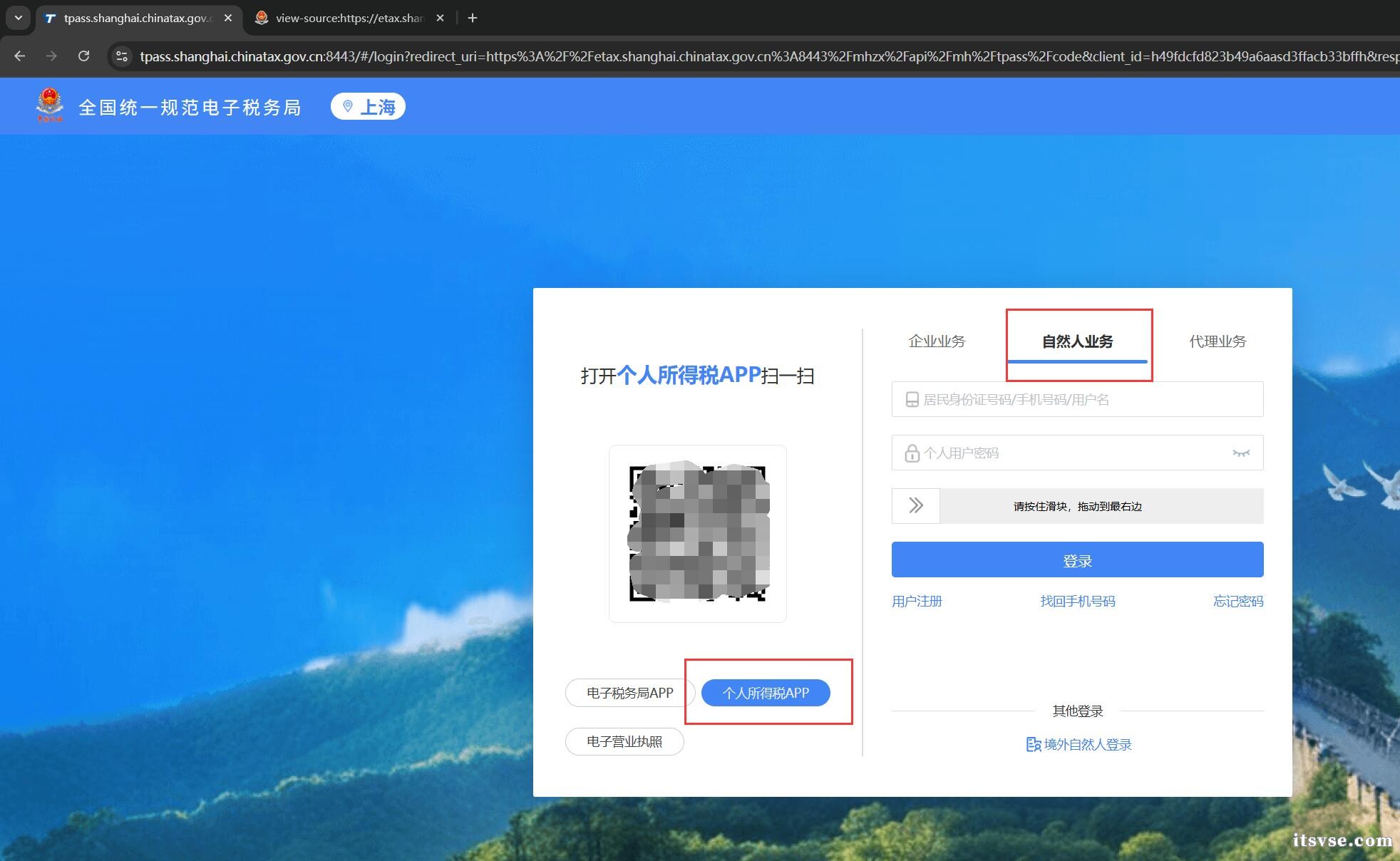Image resolution: width=1400 pixels, height=861 pixels.
Task: Click the national tax emblem logo
Action: [49, 105]
